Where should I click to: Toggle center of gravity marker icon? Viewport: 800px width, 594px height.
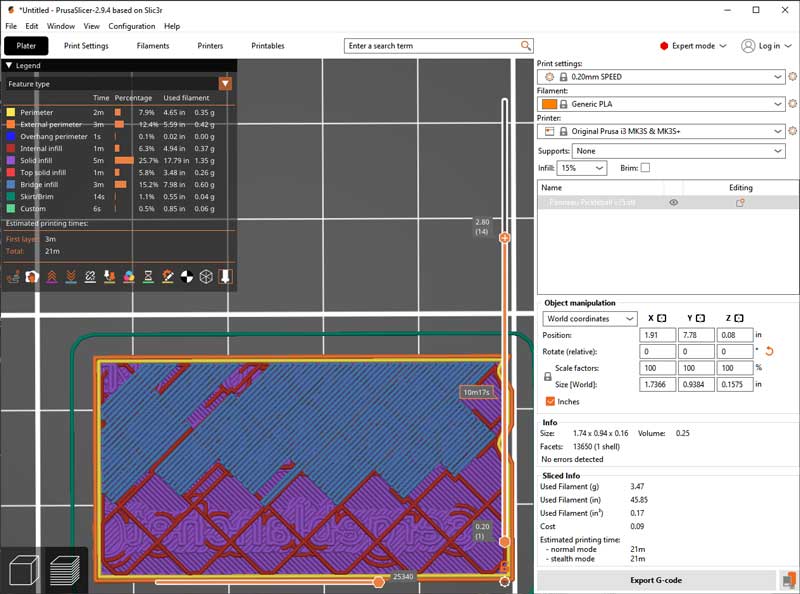(x=187, y=277)
